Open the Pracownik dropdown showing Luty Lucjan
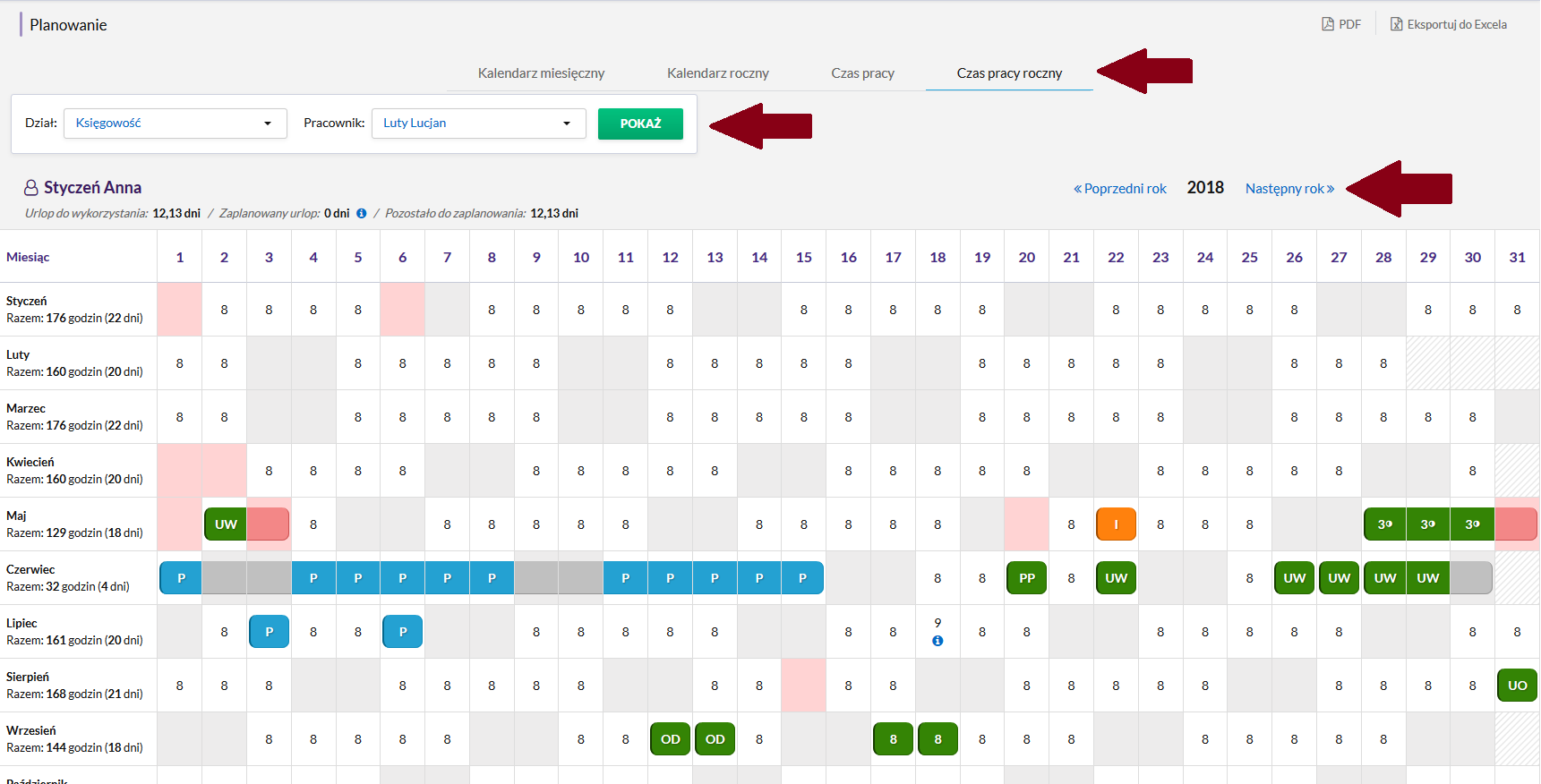Image resolution: width=1541 pixels, height=784 pixels. tap(479, 124)
